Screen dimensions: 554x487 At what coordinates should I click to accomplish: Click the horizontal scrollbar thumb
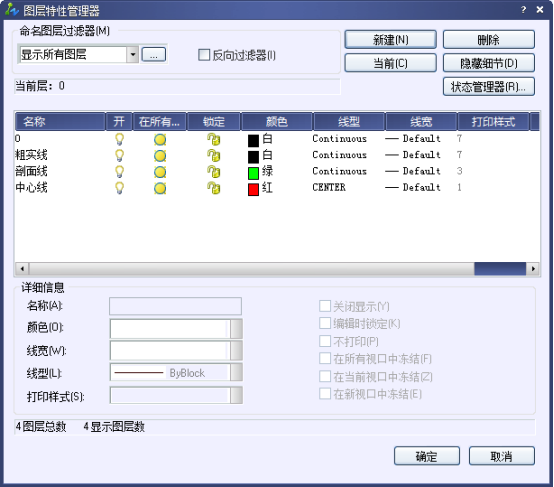(x=500, y=269)
